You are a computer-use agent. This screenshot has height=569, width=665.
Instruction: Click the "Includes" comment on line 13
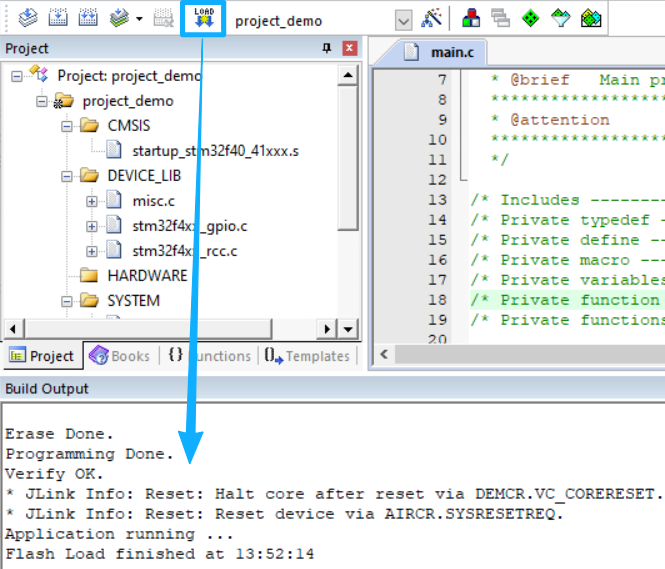[x=539, y=200]
